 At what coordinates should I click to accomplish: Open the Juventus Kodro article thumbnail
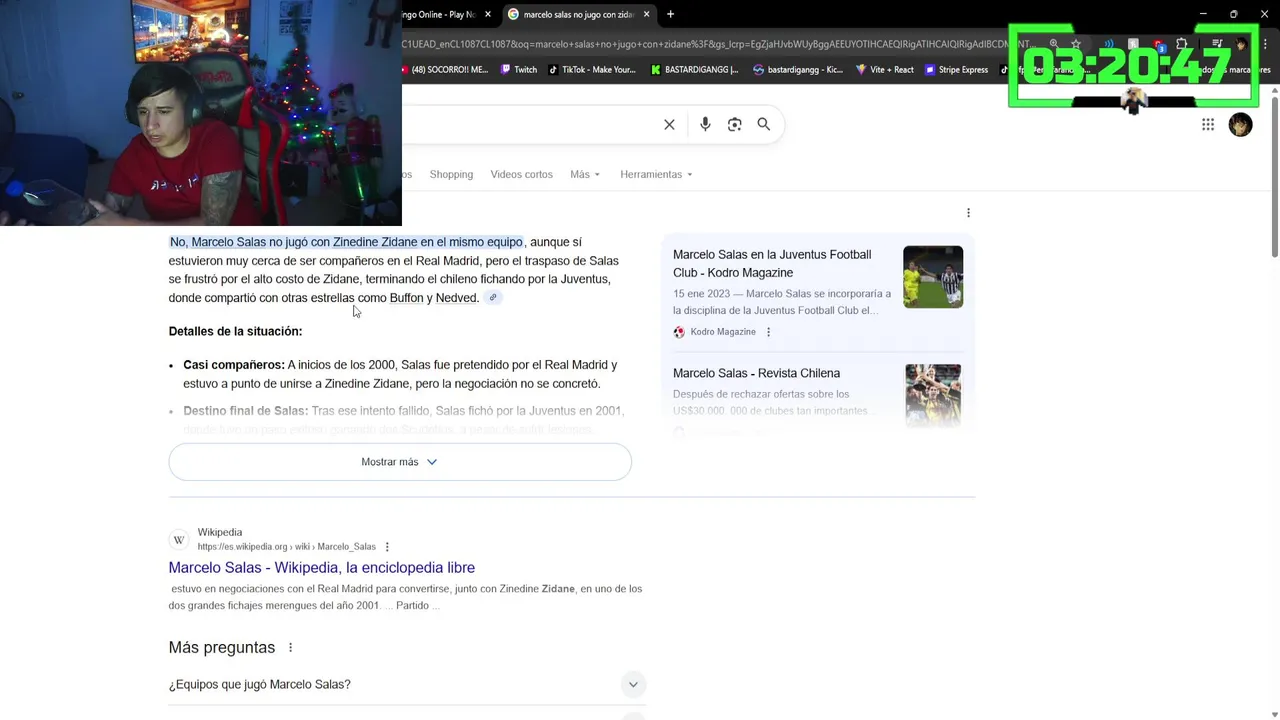coord(933,277)
